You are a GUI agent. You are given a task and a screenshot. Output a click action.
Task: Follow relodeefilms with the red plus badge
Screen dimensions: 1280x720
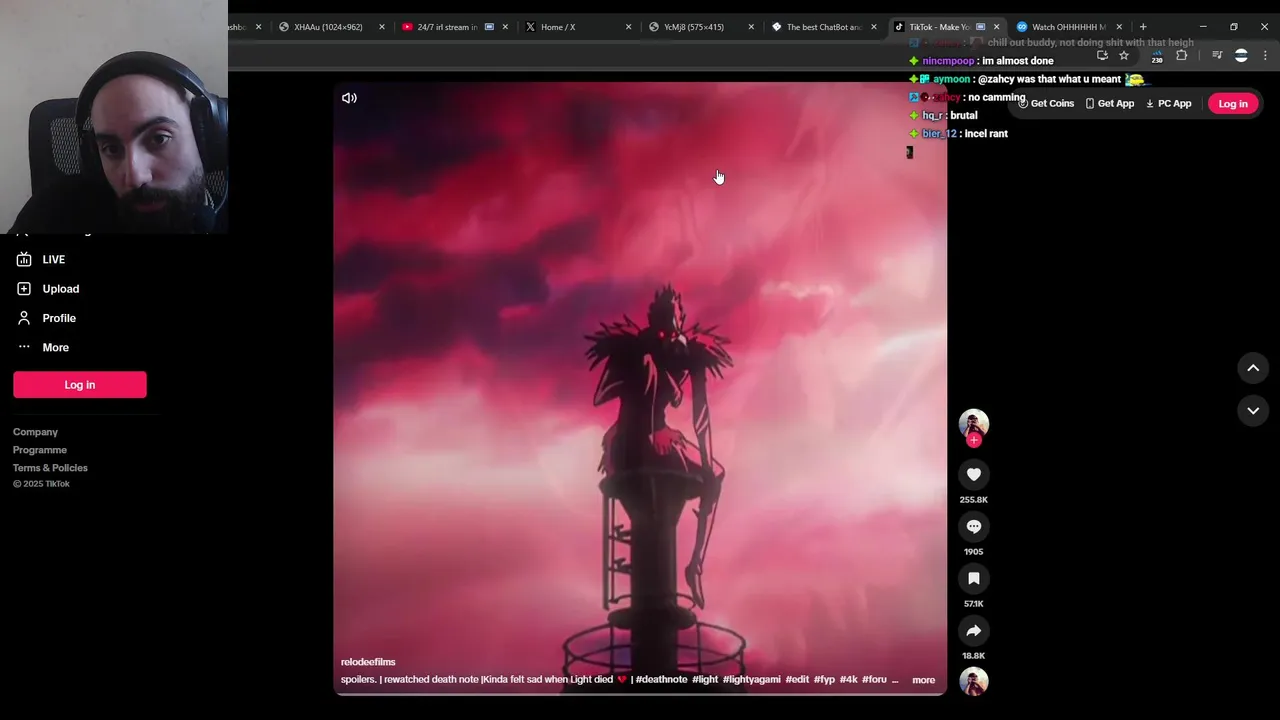coord(974,440)
